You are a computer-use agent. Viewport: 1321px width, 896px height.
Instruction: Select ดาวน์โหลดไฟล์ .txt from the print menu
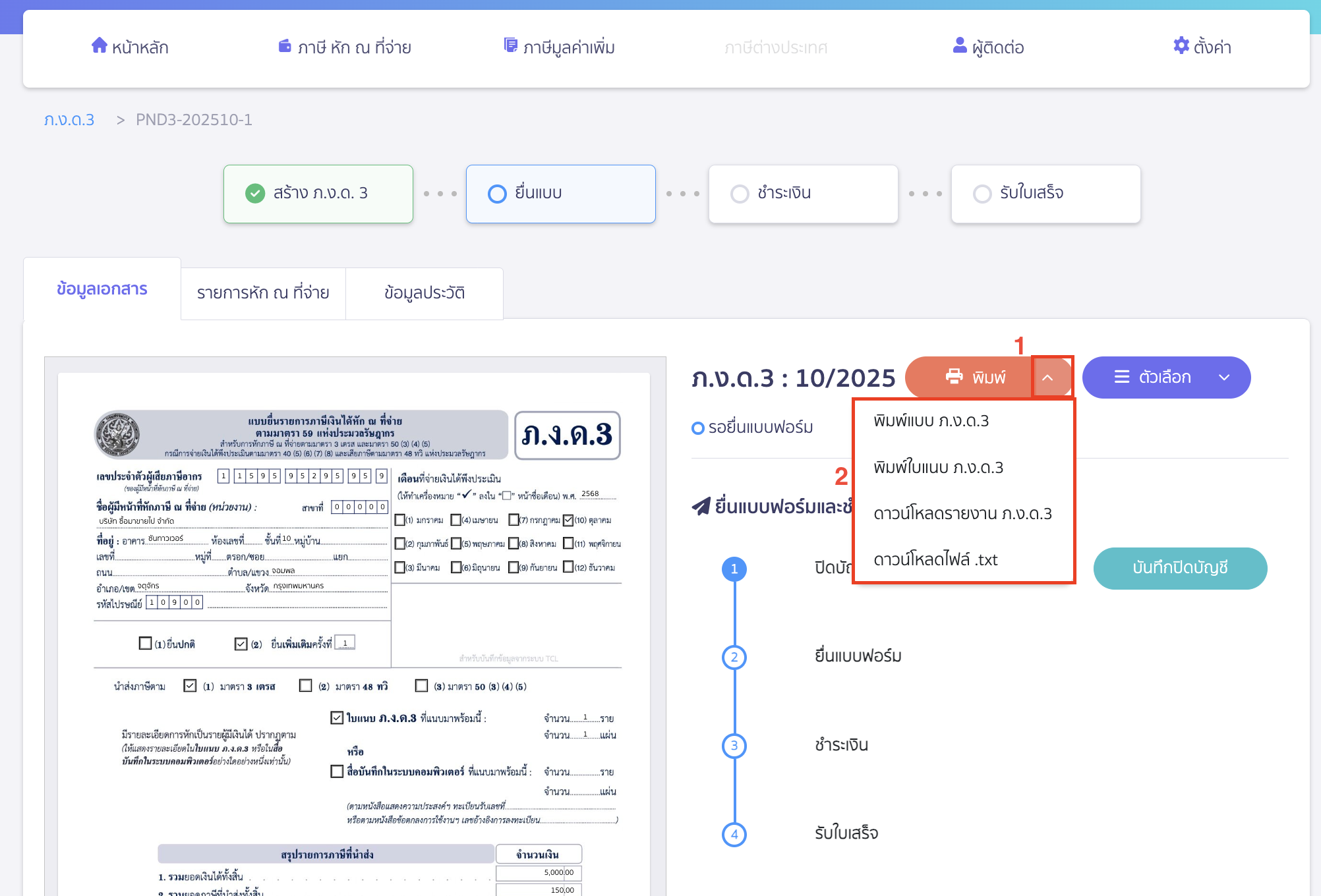tap(936, 559)
